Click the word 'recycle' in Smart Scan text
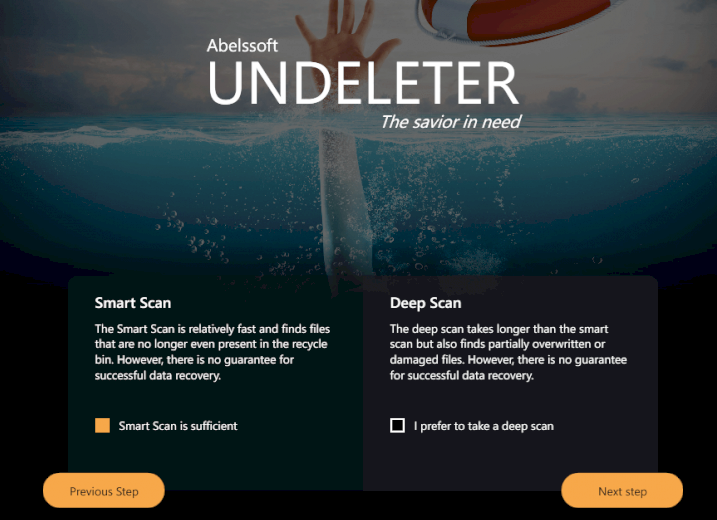Screen dimensions: 717x520 pos(310,344)
